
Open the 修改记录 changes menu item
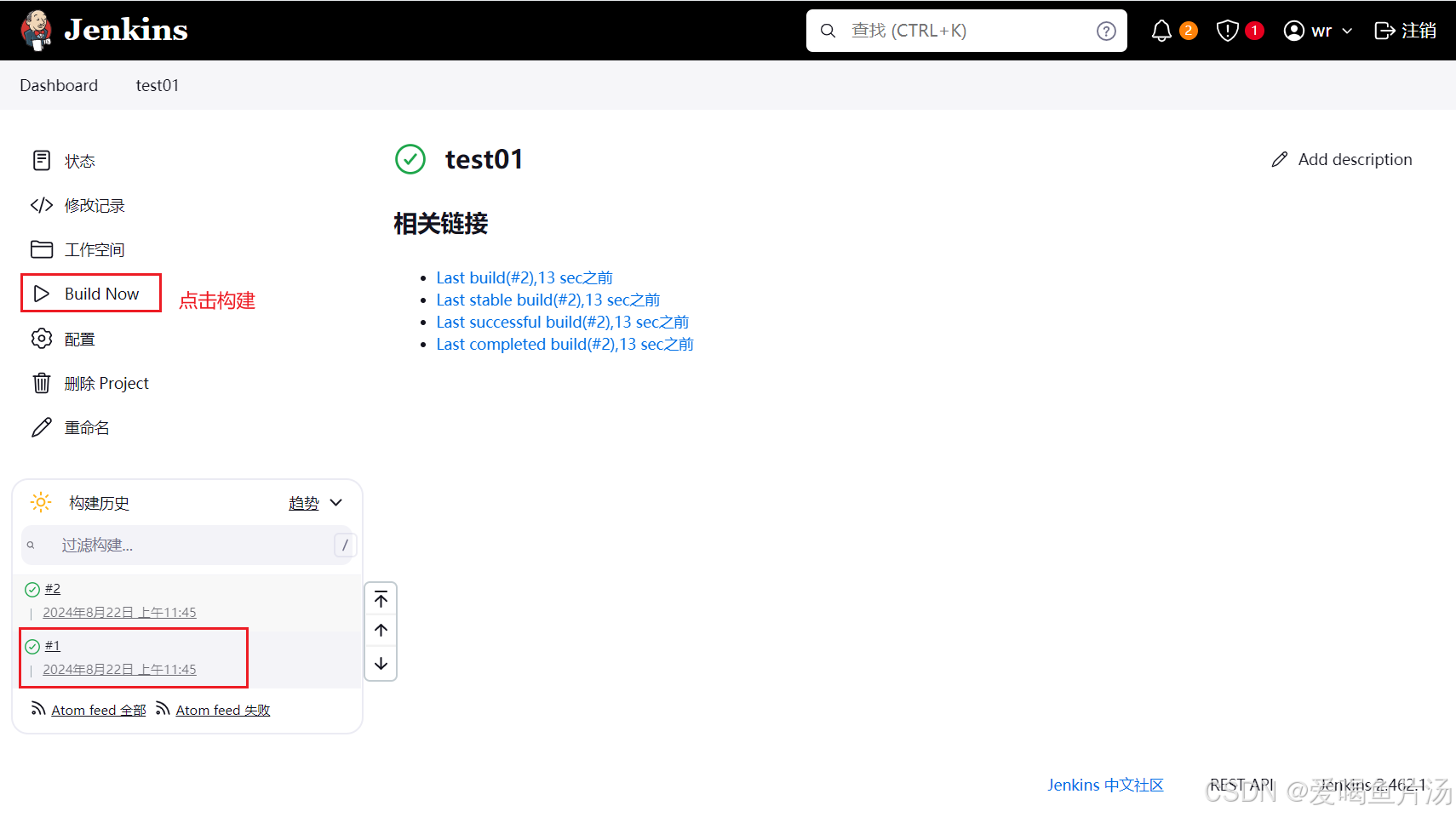(95, 205)
